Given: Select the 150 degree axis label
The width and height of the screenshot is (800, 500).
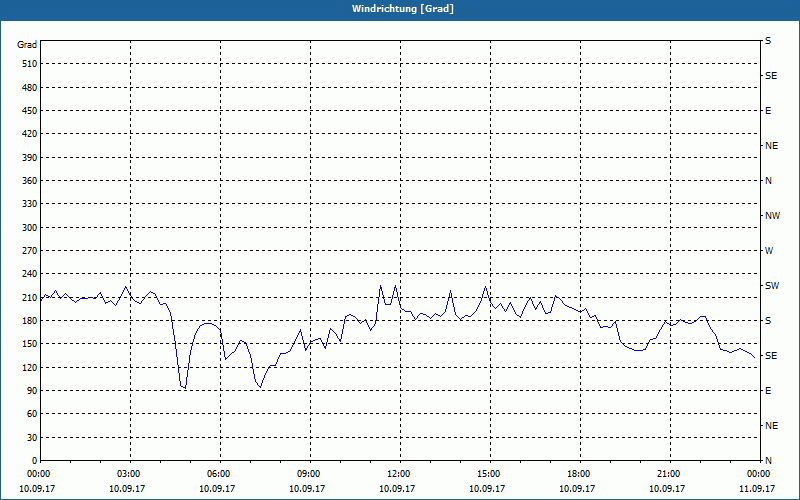Looking at the screenshot, I should [x=30, y=344].
